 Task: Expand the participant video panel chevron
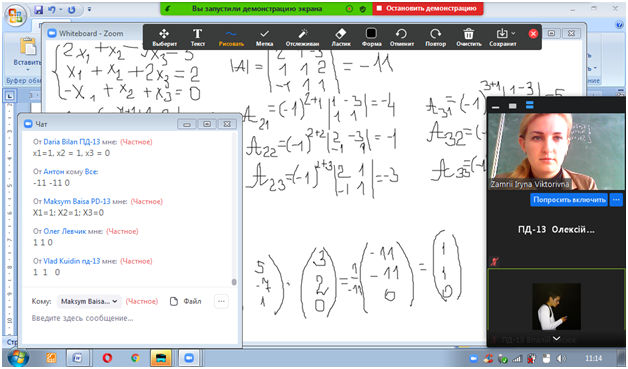(x=556, y=339)
